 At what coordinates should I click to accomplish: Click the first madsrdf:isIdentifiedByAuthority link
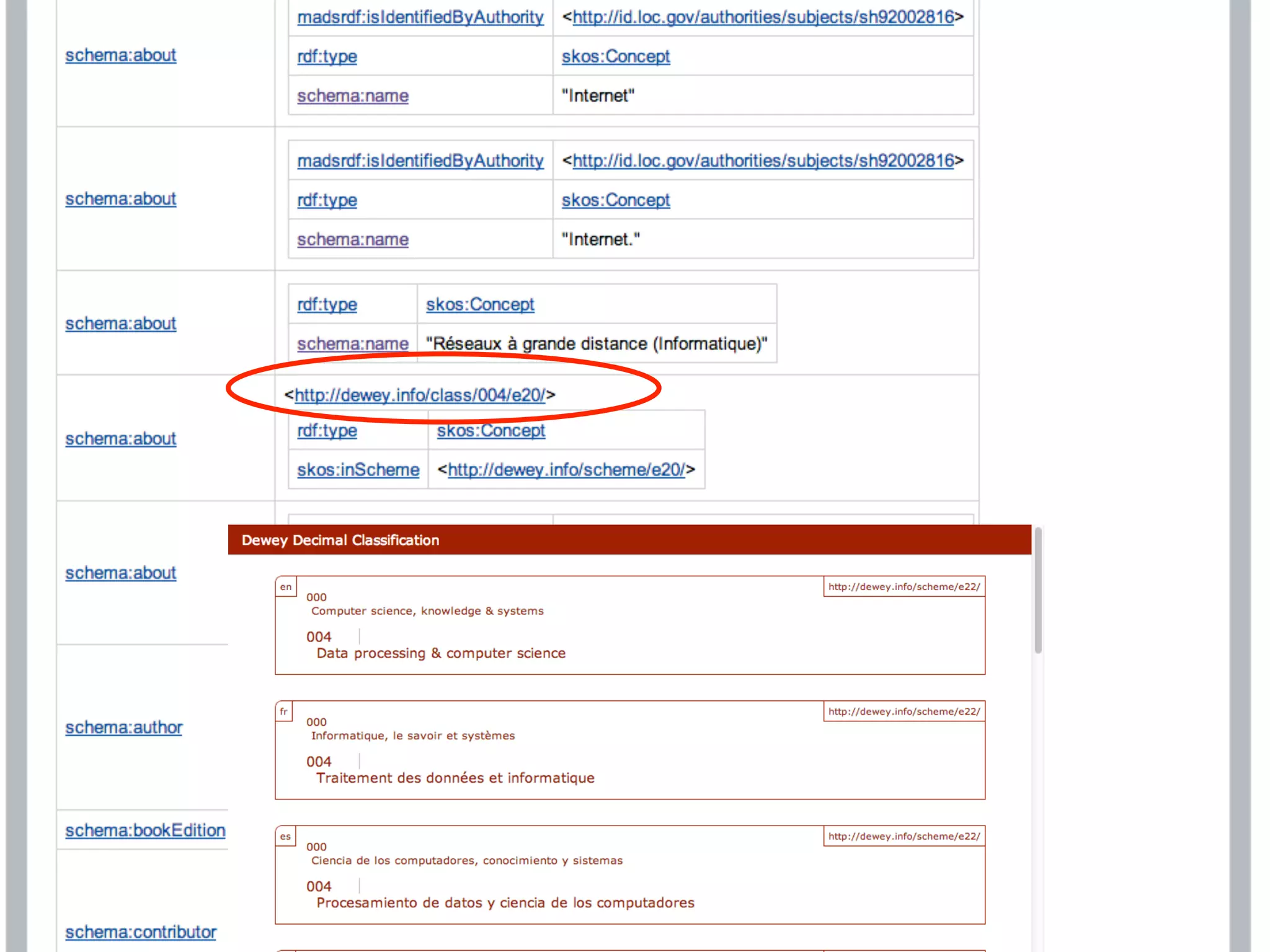(420, 17)
